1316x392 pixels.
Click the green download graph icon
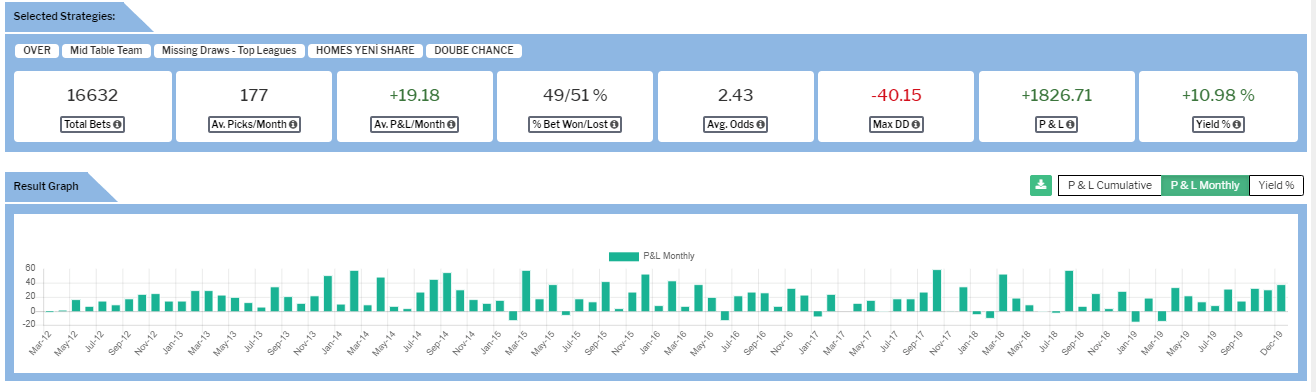click(x=1041, y=185)
